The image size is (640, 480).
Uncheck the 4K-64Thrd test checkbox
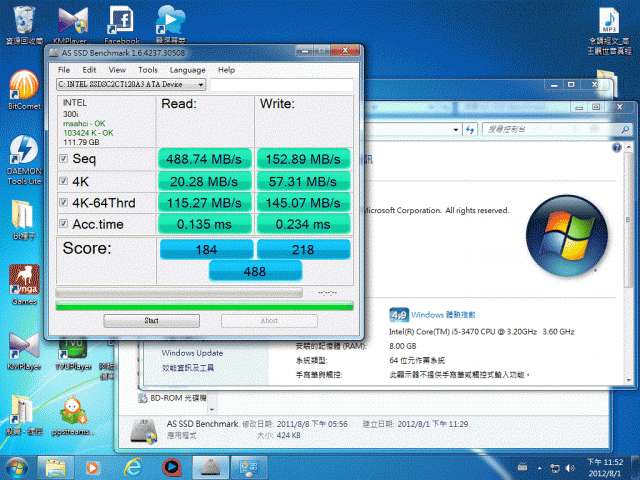63,202
